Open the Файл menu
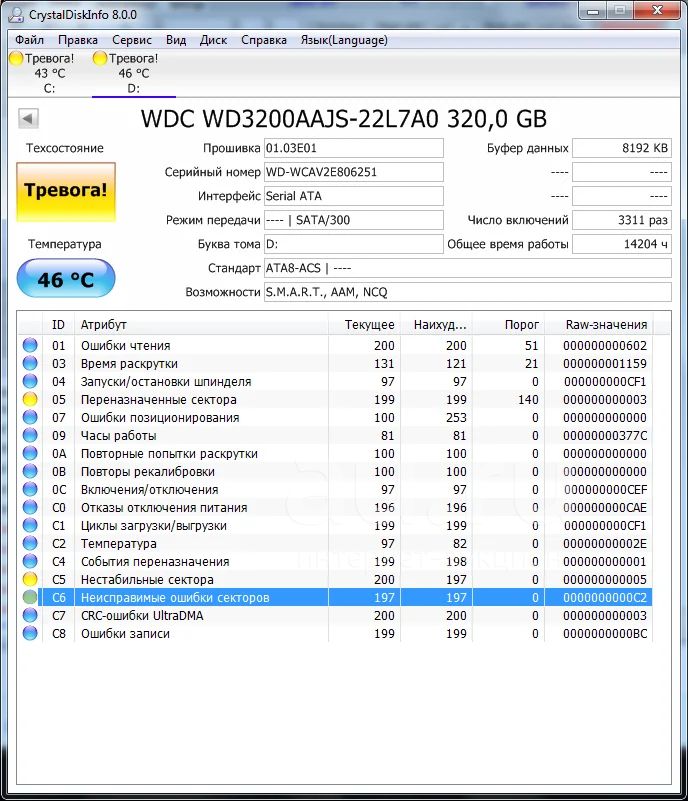This screenshot has width=688, height=801. point(29,40)
